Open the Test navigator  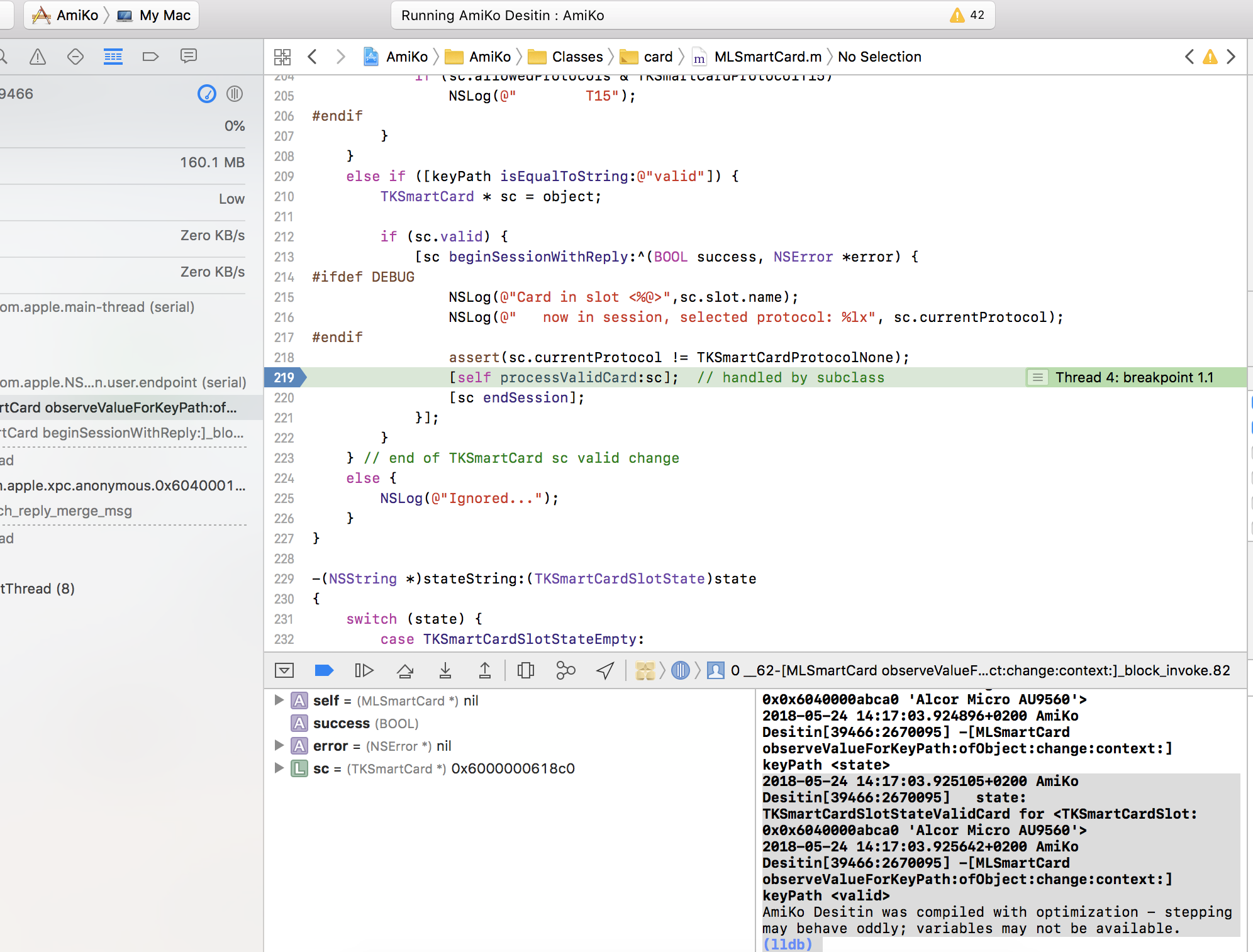tap(75, 57)
